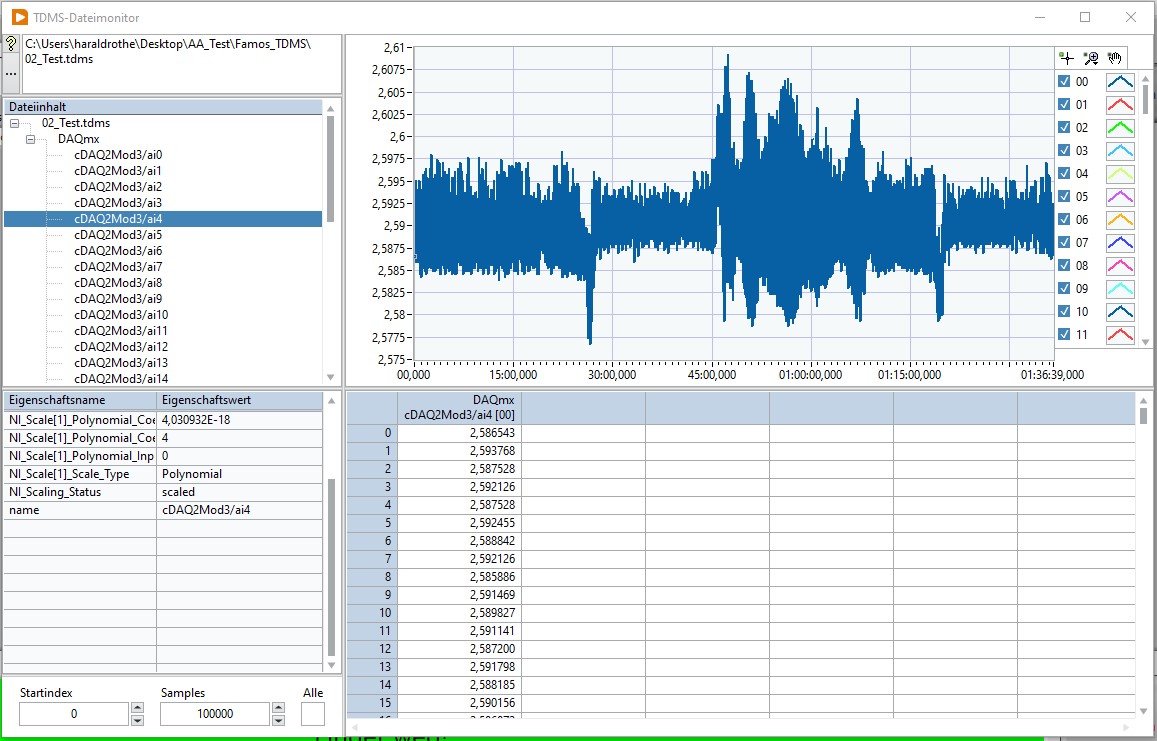Collapse the 02_Test.tdms tree node
Image resolution: width=1157 pixels, height=741 pixels.
click(x=15, y=123)
